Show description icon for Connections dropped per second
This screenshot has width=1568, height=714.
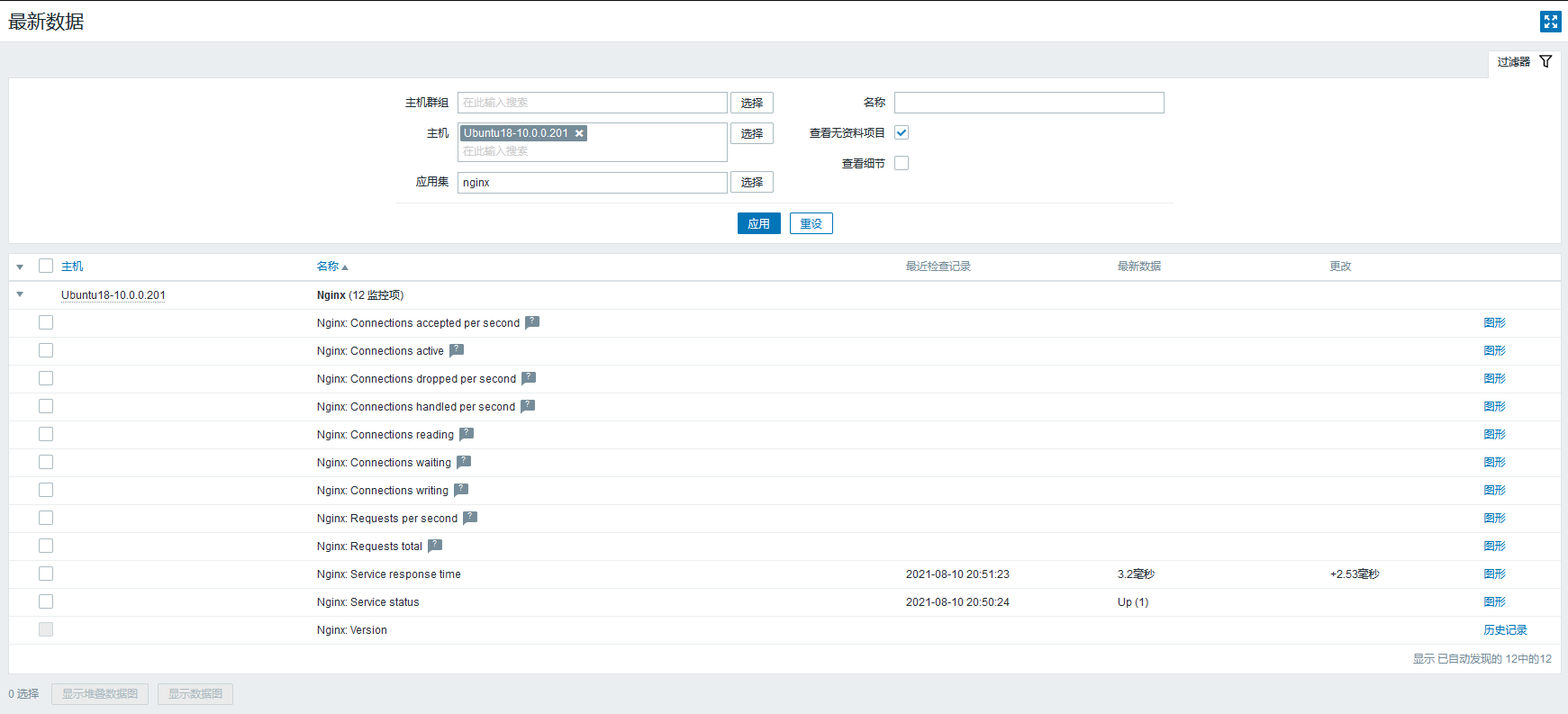click(529, 378)
